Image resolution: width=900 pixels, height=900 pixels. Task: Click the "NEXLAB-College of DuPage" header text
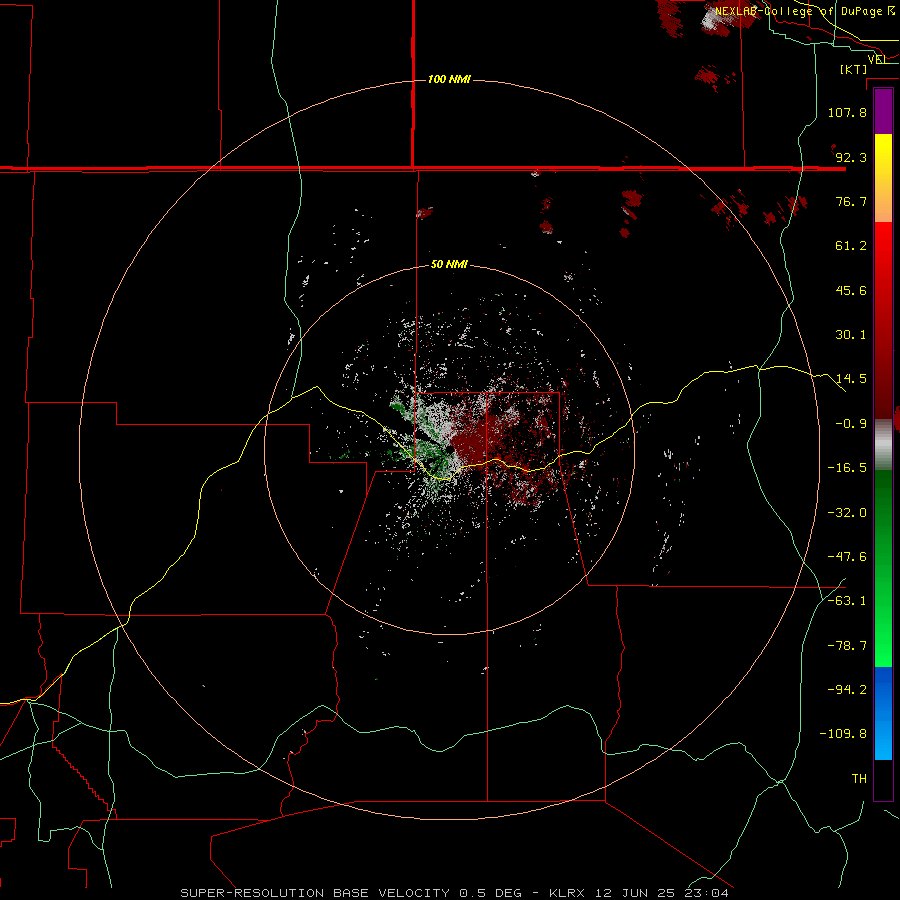click(798, 11)
